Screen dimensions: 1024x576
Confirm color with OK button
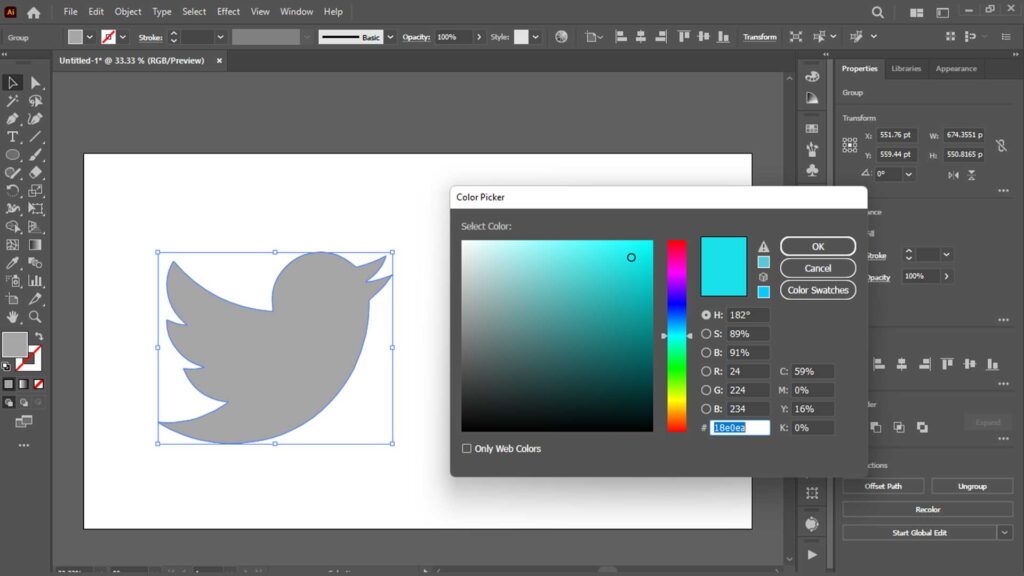click(x=818, y=246)
